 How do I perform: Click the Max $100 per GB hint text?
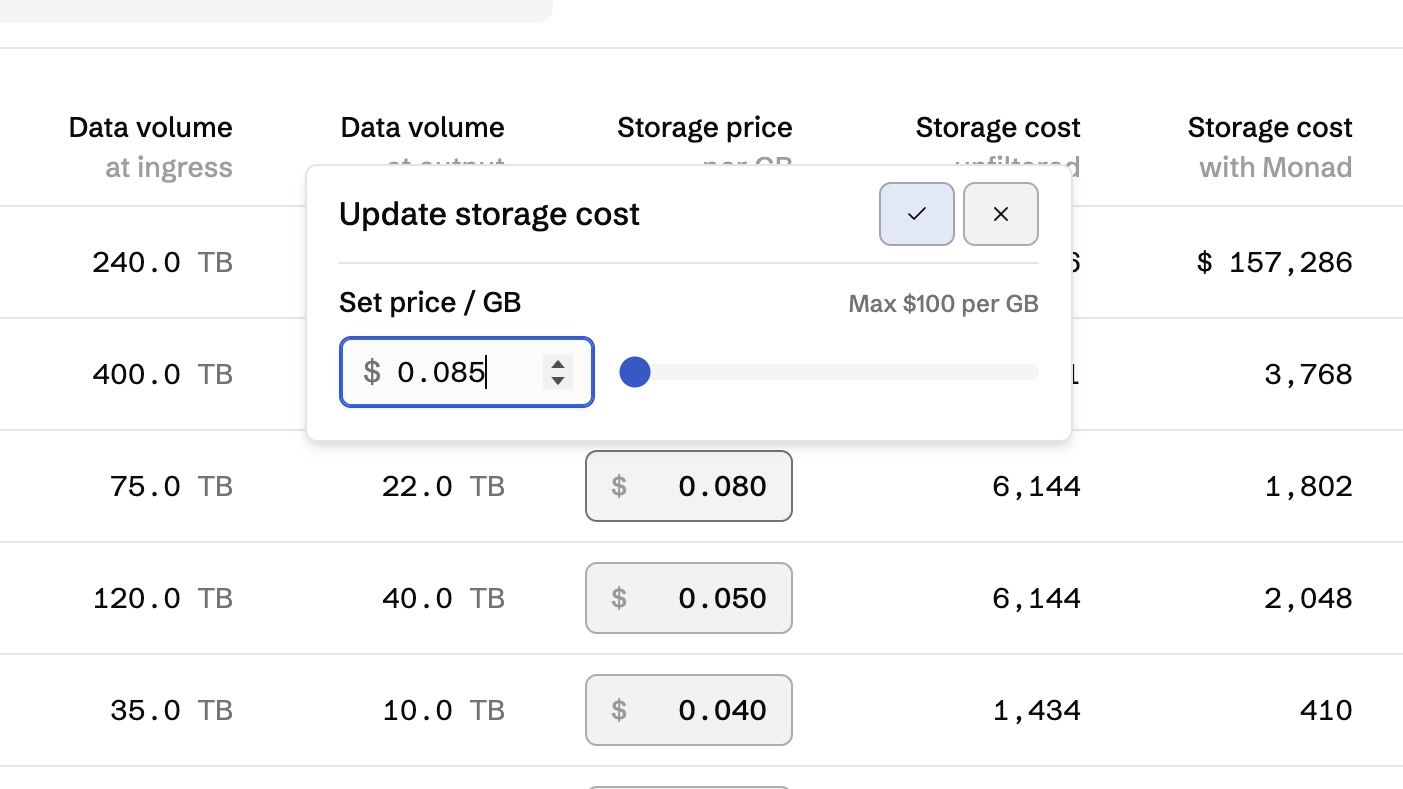(943, 303)
